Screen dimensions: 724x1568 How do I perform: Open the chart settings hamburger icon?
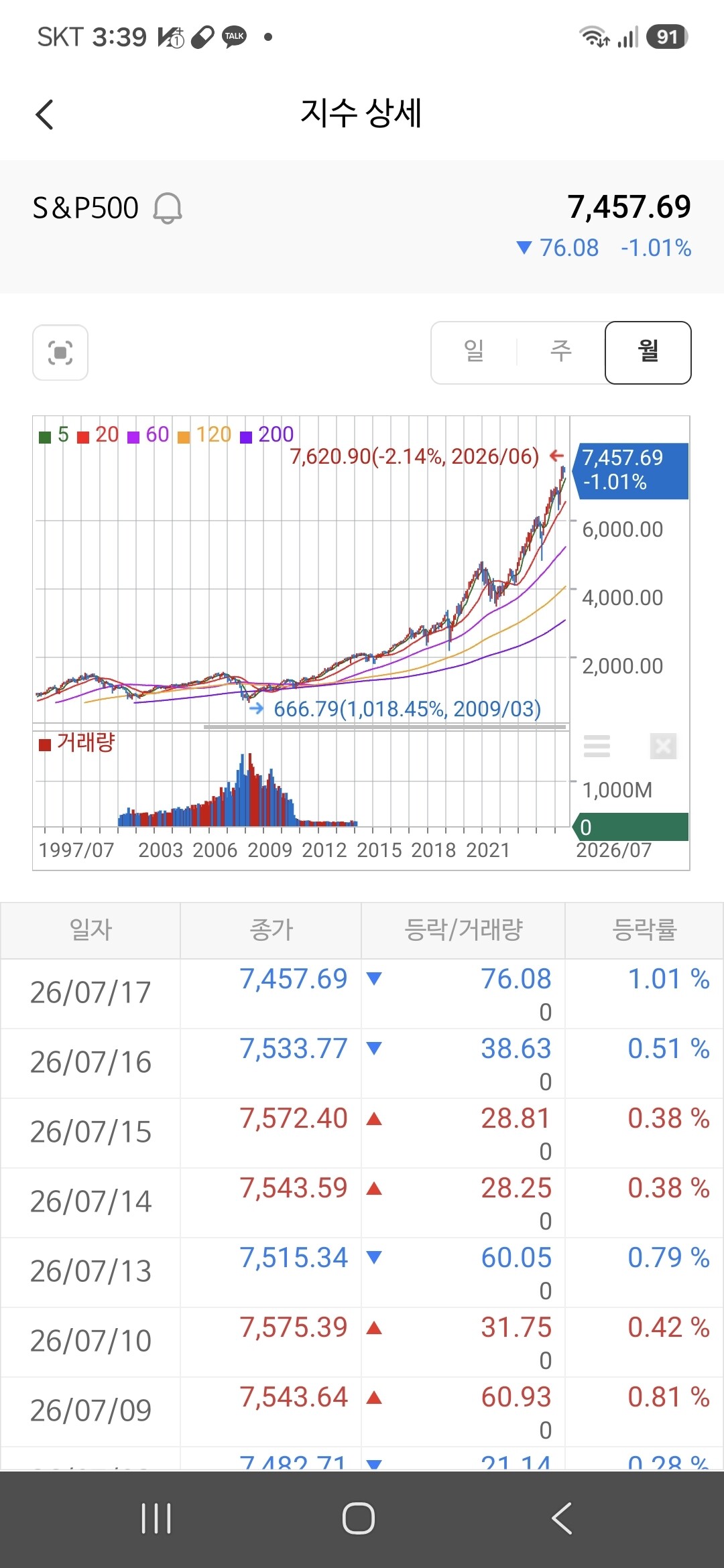coord(597,746)
